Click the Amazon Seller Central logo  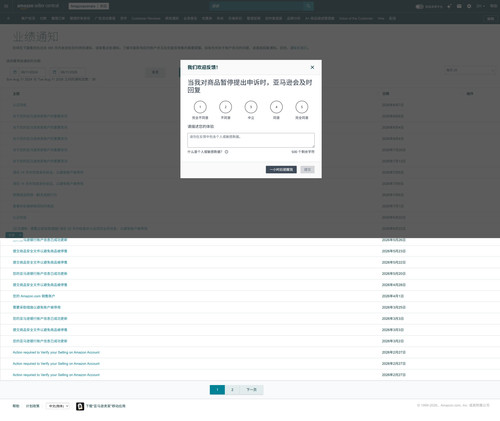coord(38,6)
